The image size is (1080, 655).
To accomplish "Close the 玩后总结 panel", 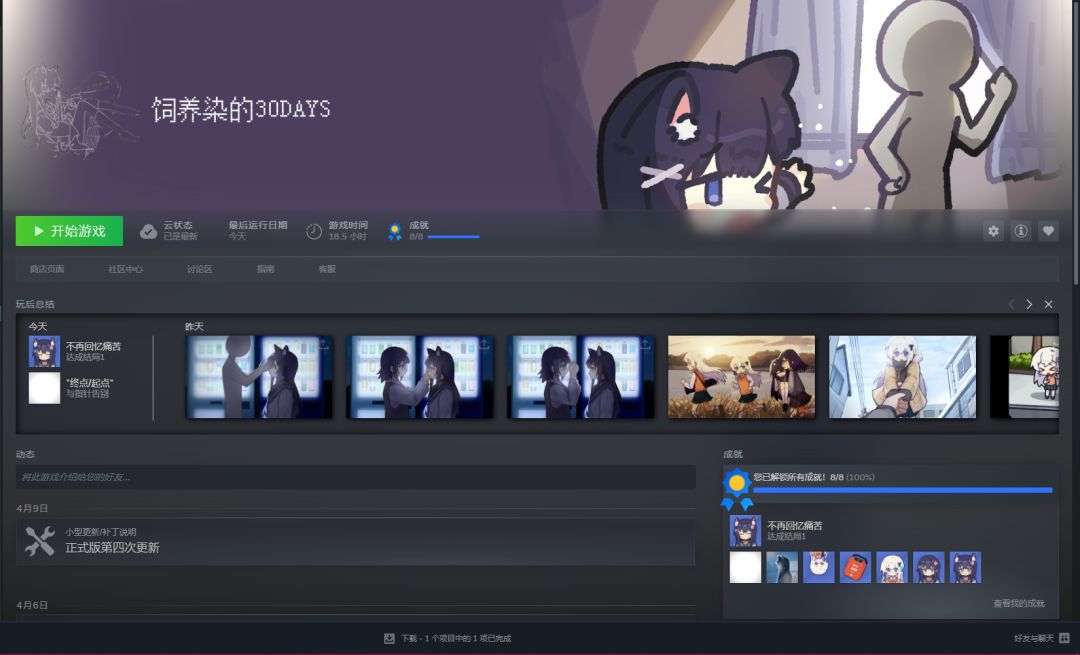I will 1048,304.
